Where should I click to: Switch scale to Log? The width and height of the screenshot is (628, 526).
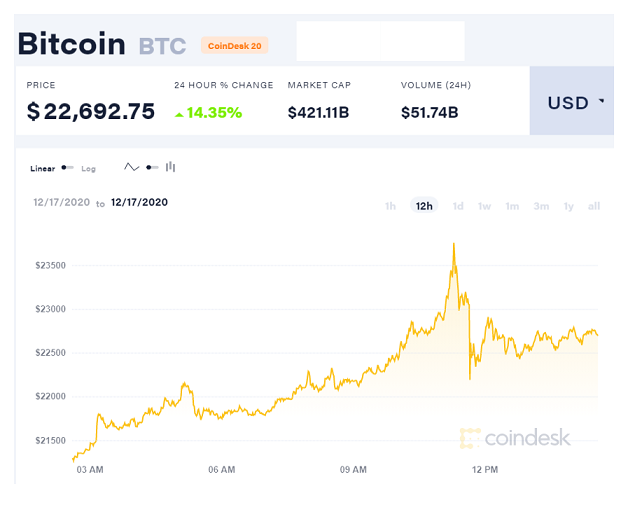(x=89, y=169)
